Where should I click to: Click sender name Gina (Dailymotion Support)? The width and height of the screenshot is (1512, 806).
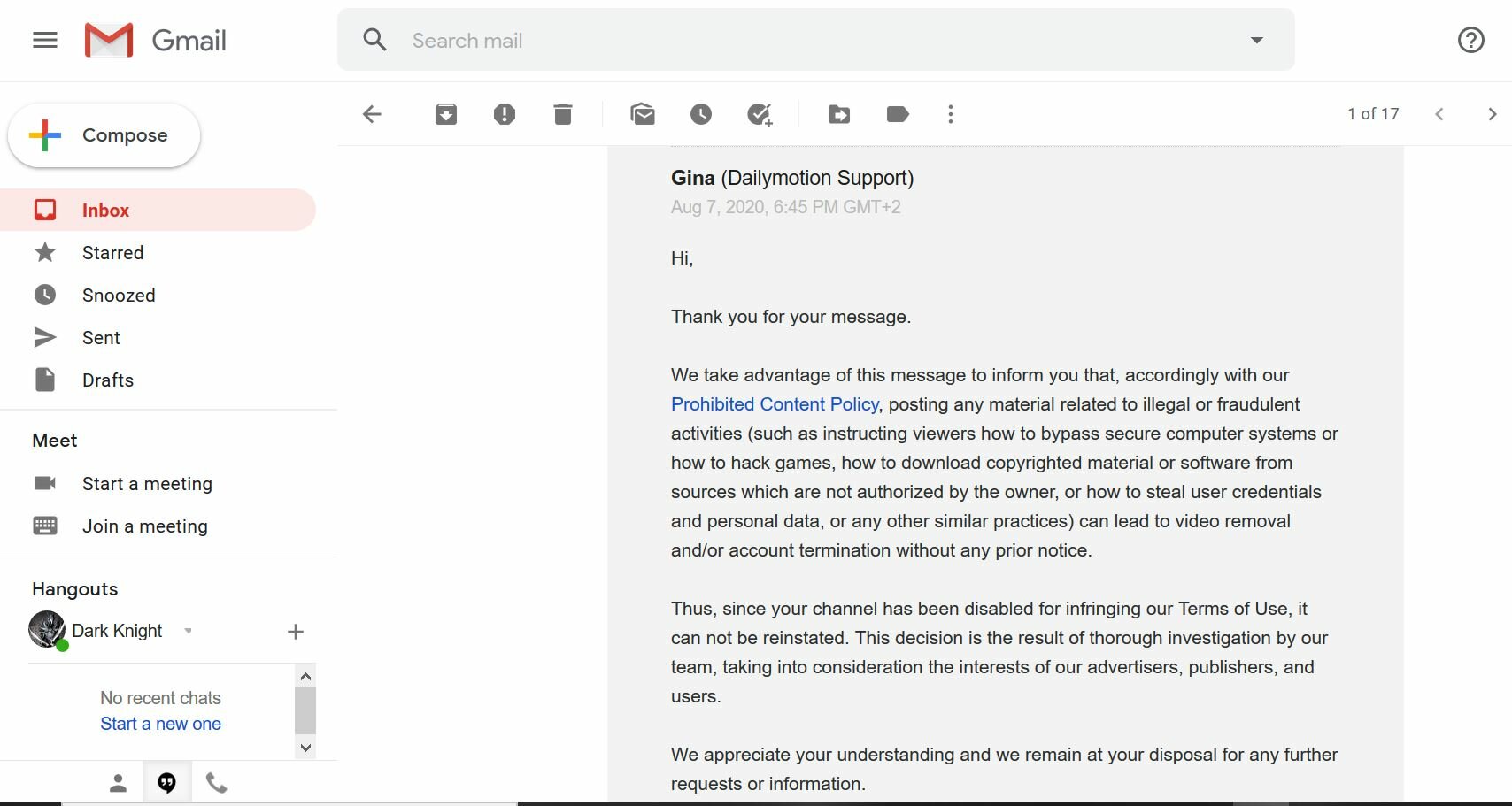[792, 178]
